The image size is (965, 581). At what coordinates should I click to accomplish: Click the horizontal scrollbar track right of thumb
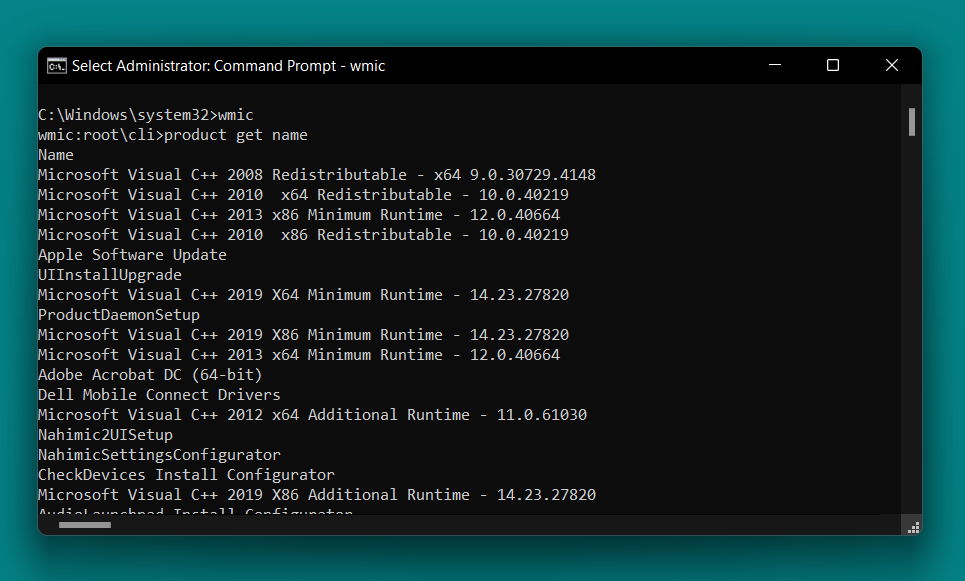click(500, 526)
